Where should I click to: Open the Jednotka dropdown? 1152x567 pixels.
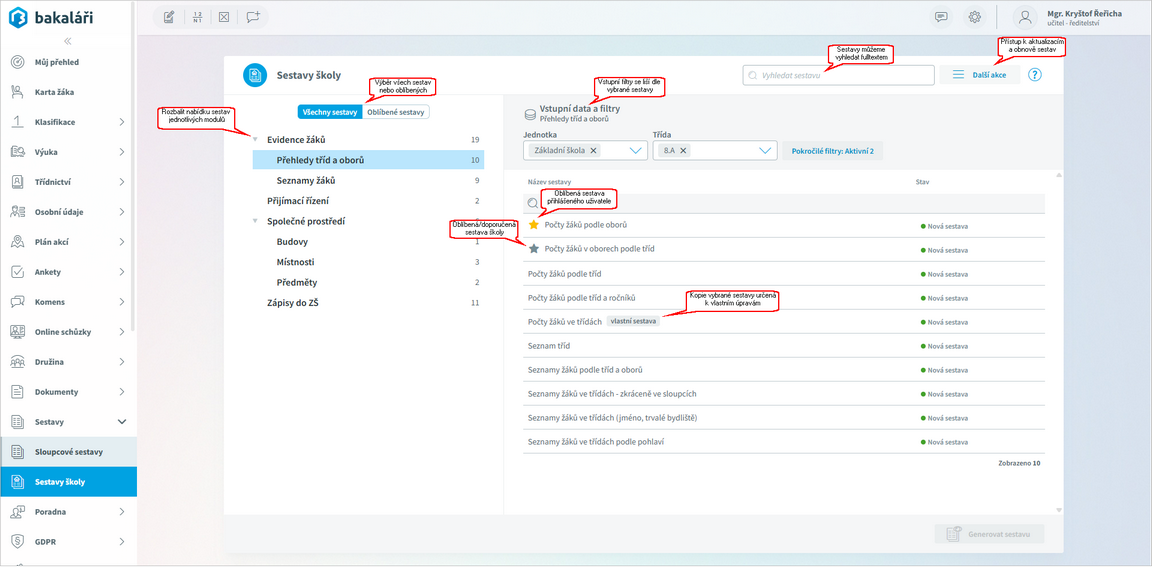(638, 151)
